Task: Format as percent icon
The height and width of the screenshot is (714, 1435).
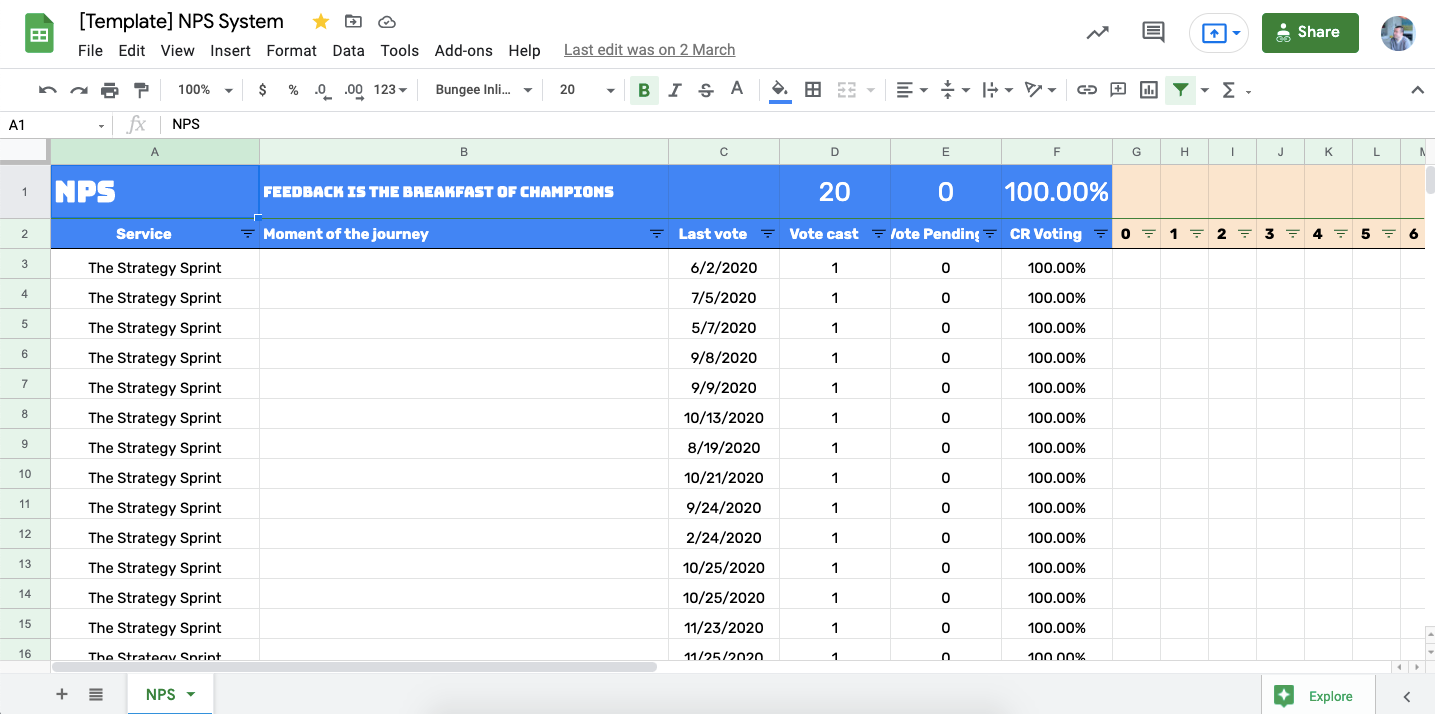Action: (x=293, y=90)
